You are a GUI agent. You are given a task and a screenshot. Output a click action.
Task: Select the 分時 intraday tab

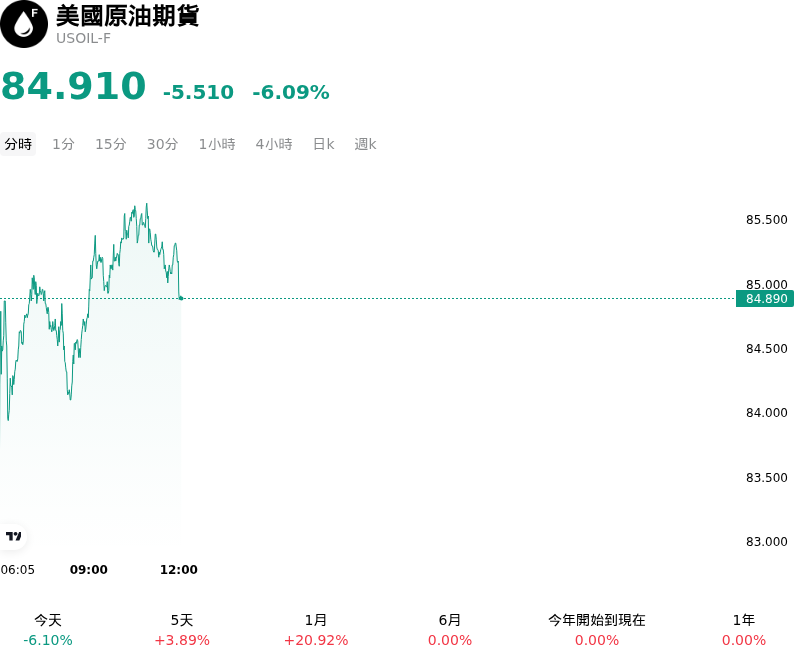point(18,144)
